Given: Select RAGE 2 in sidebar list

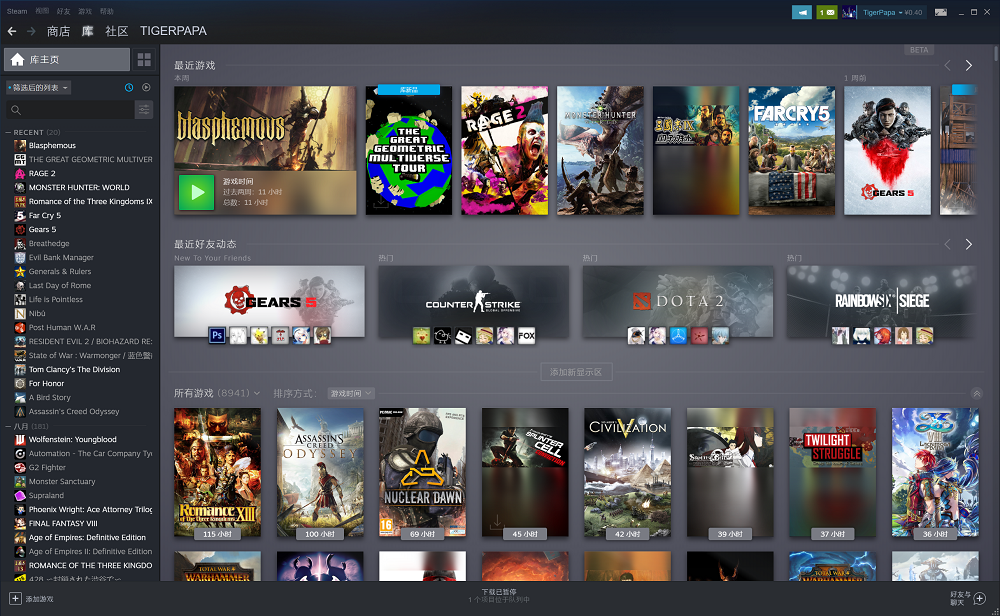Looking at the screenshot, I should pos(42,173).
